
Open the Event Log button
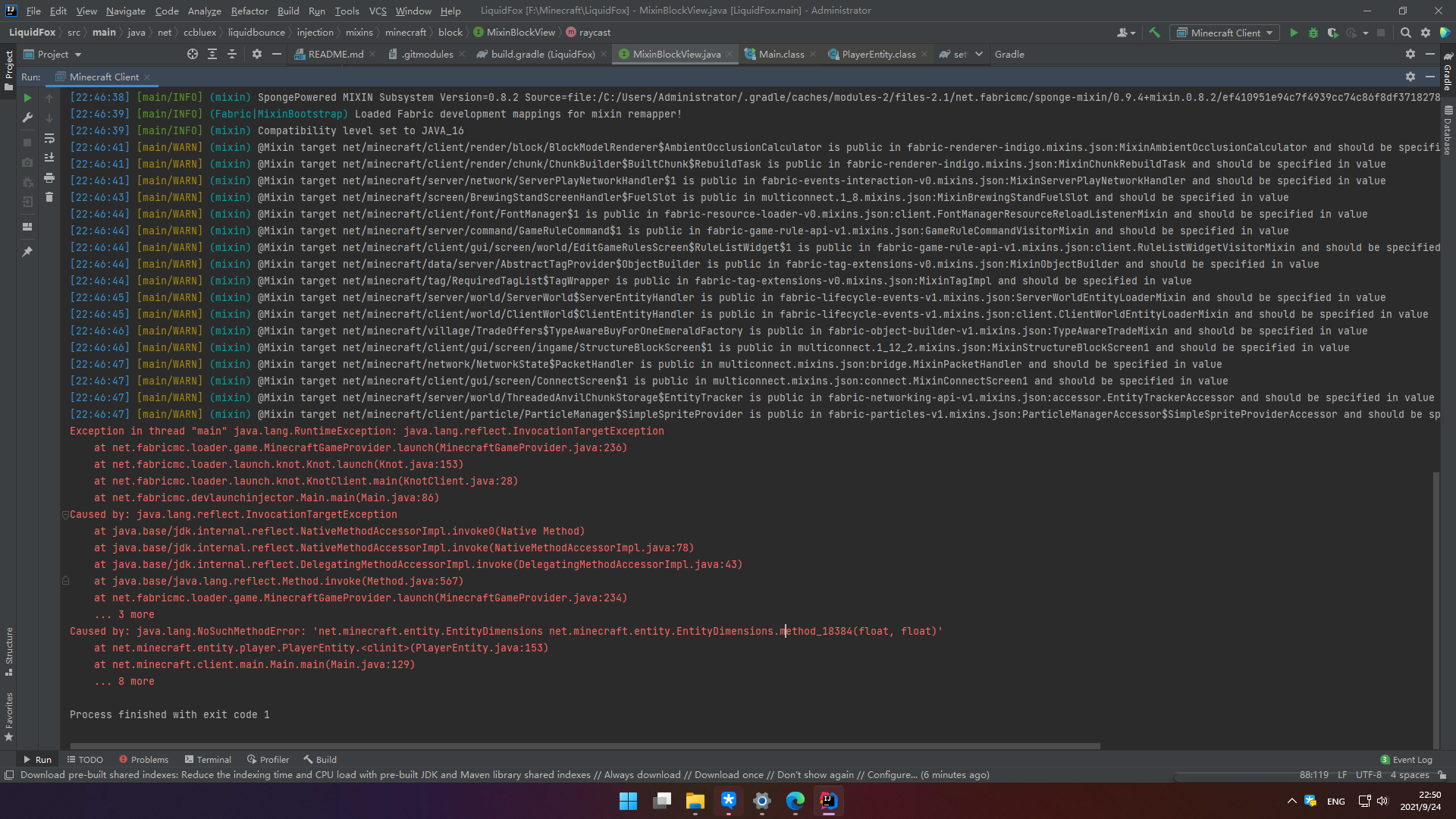tap(1407, 760)
